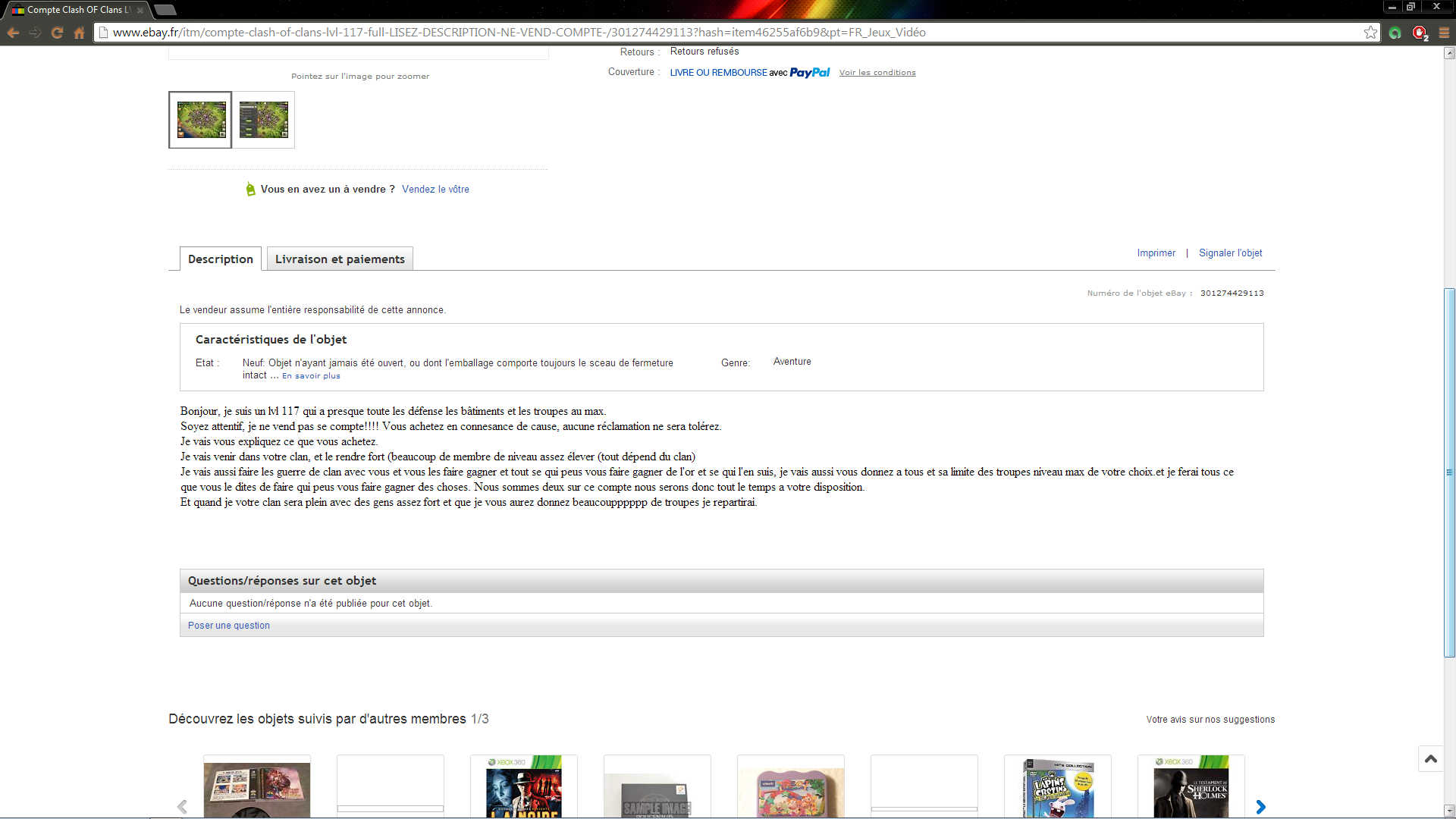Toggle the bookmark star for this page

coord(1371,32)
